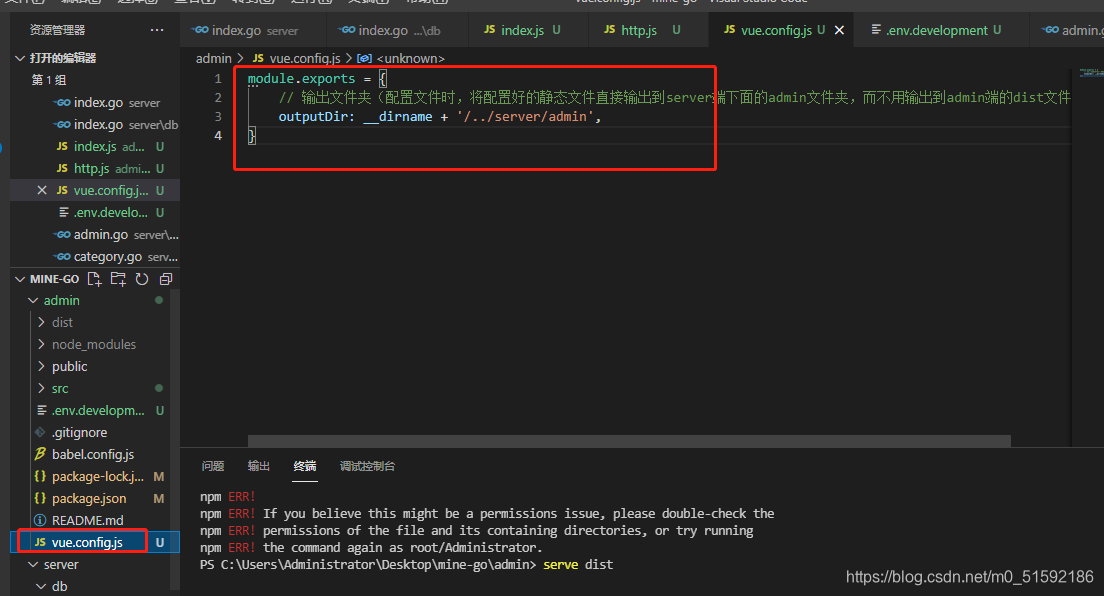The width and height of the screenshot is (1104, 596).
Task: Click the explorer panel title
Action: pos(57,30)
